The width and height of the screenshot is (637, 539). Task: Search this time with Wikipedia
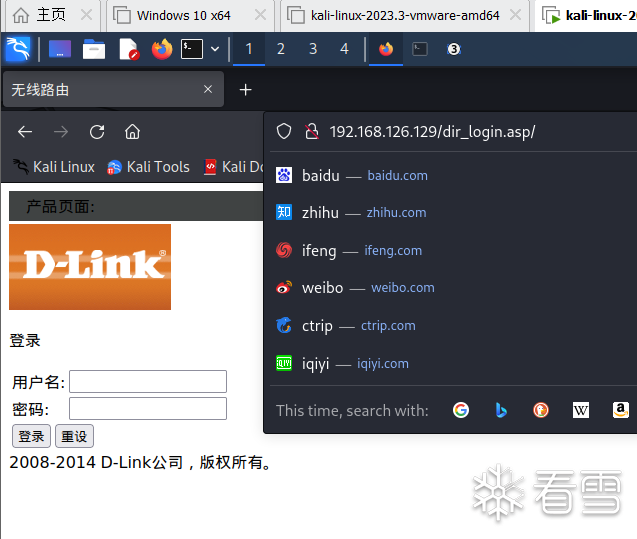tap(581, 410)
